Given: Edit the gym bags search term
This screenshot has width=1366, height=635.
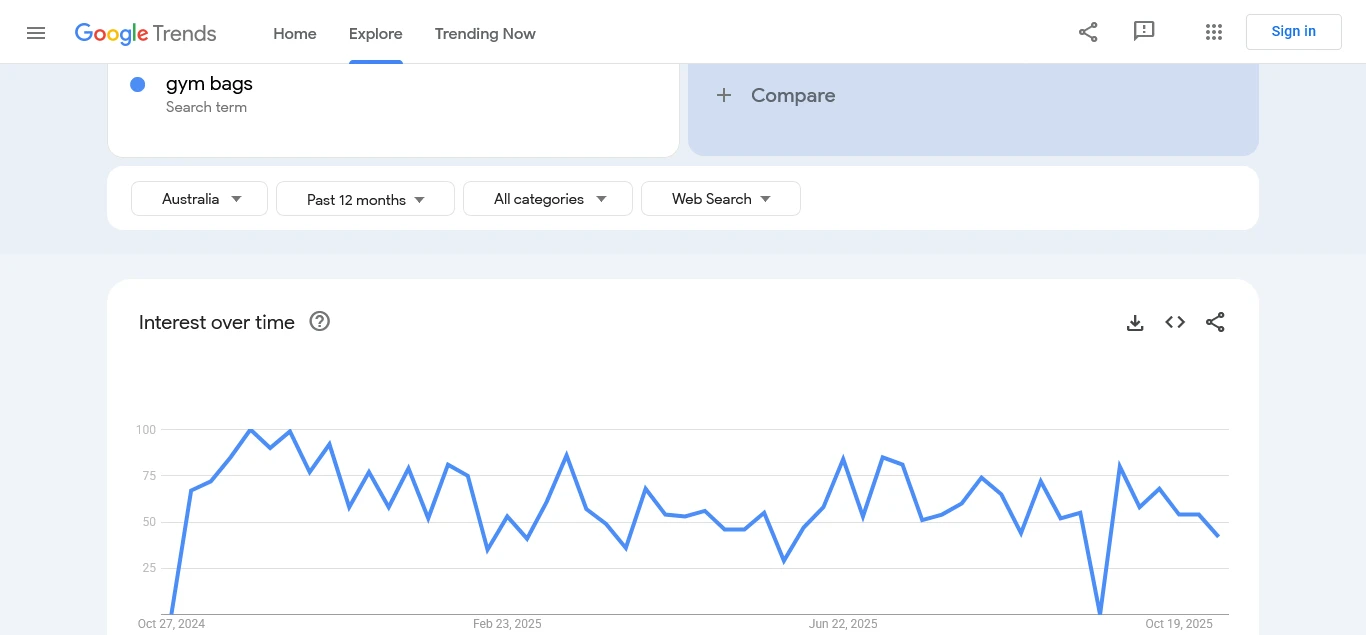Looking at the screenshot, I should (x=209, y=84).
